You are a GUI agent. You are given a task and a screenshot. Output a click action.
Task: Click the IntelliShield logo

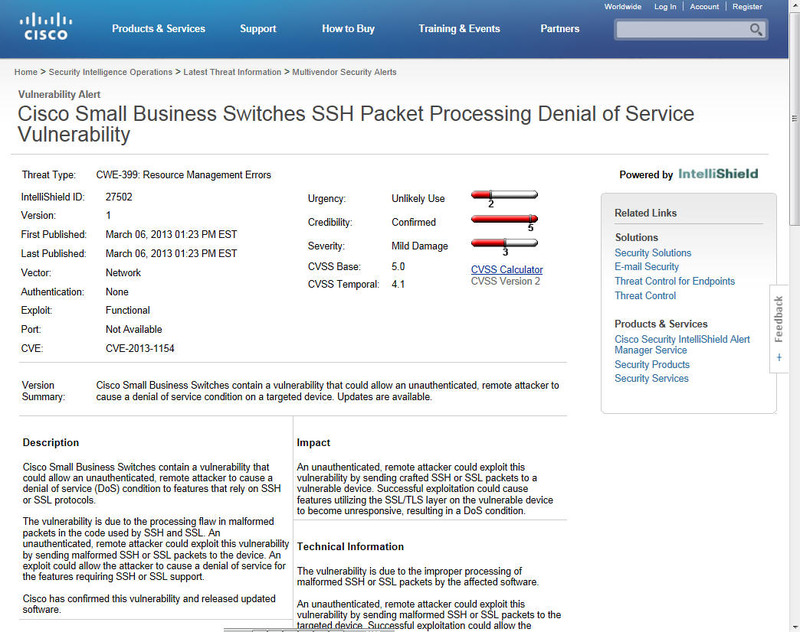(x=717, y=174)
